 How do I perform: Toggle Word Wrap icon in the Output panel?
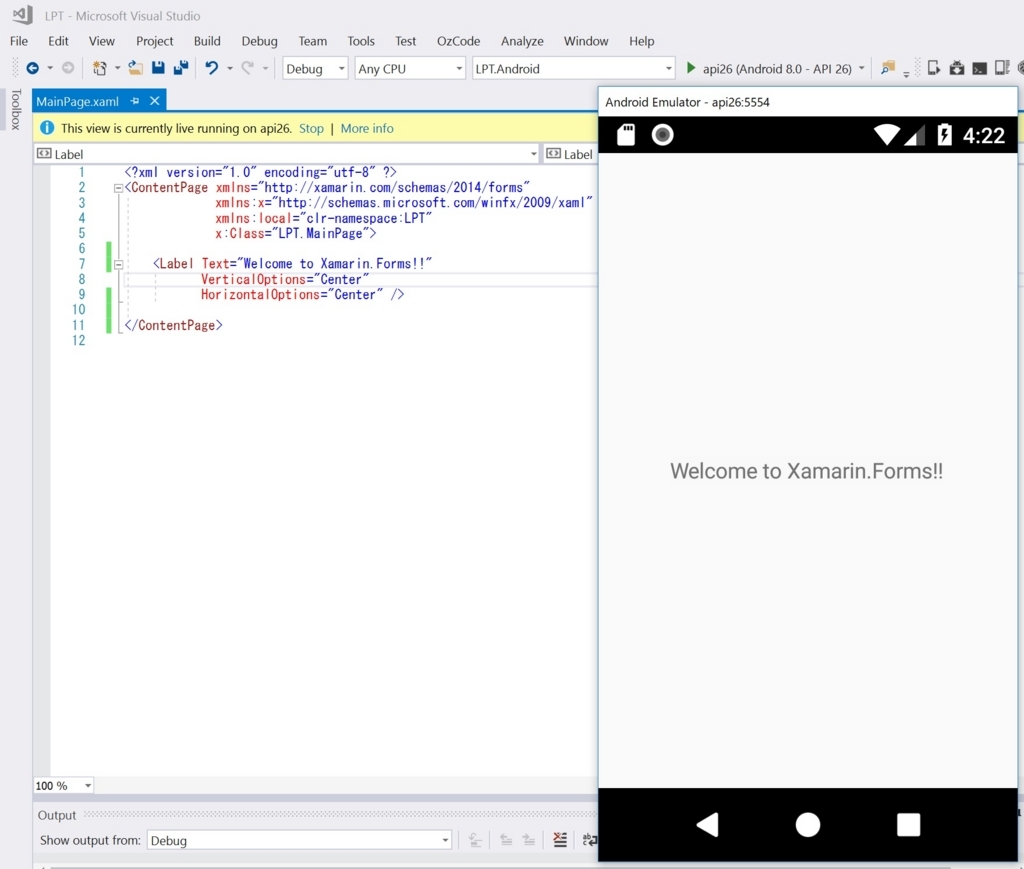[589, 840]
